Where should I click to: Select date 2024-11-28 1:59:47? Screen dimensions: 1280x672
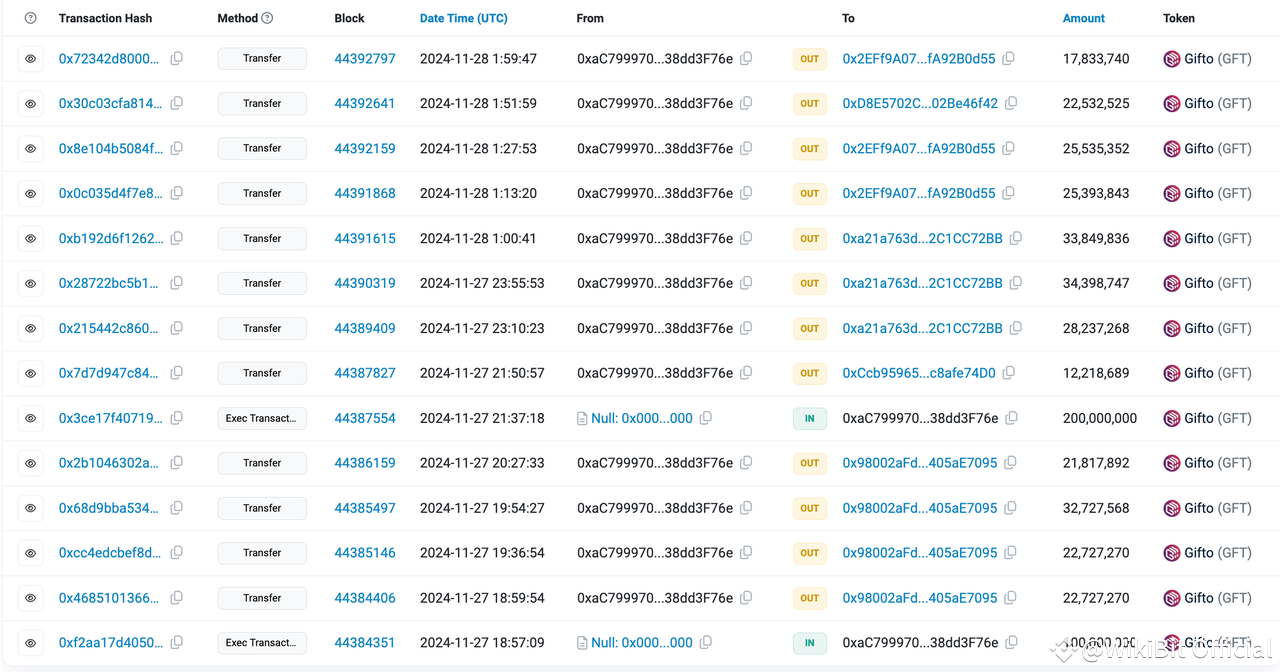tap(478, 59)
